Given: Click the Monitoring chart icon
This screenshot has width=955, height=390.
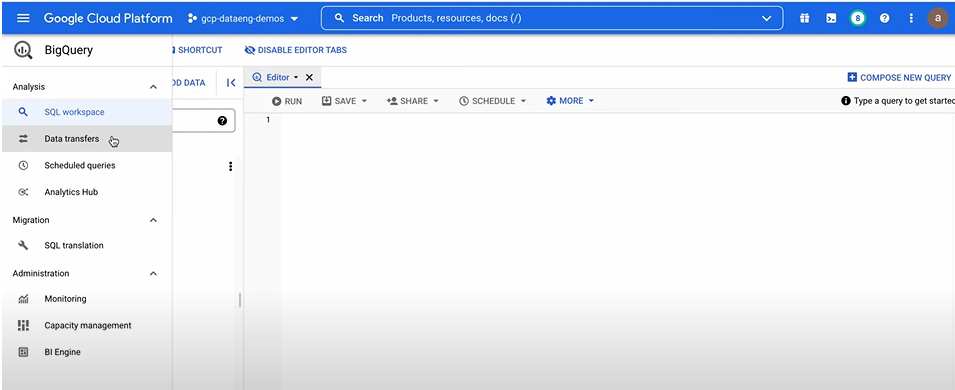Looking at the screenshot, I should [x=23, y=299].
